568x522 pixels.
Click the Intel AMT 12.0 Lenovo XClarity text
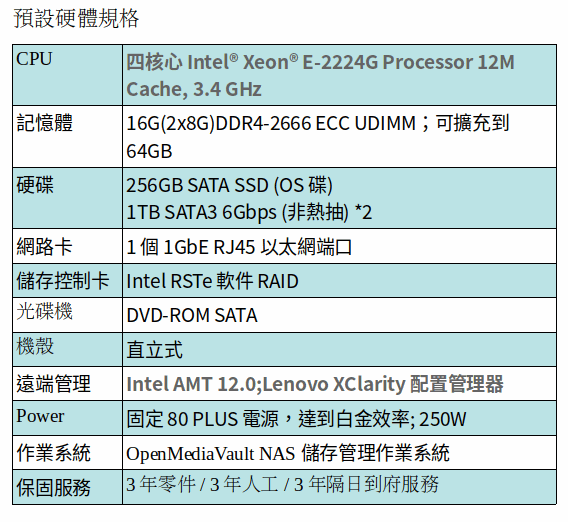[315, 384]
